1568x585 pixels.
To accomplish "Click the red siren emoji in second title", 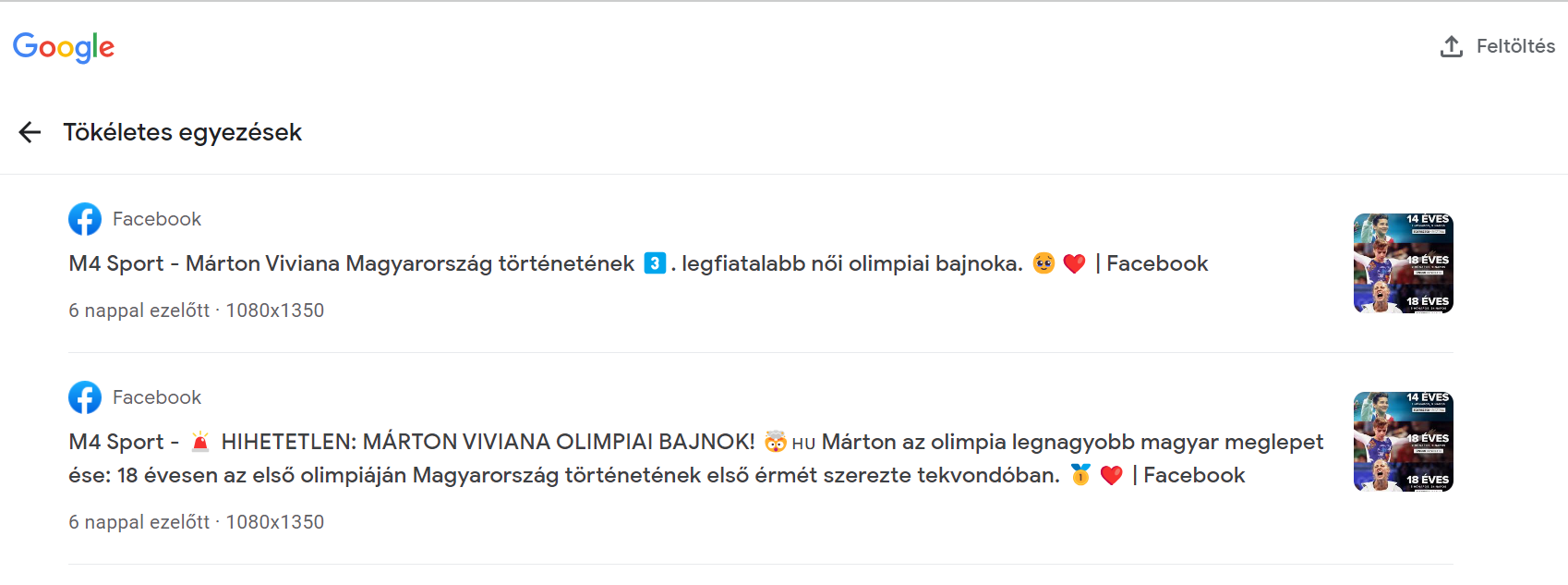I will [200, 442].
